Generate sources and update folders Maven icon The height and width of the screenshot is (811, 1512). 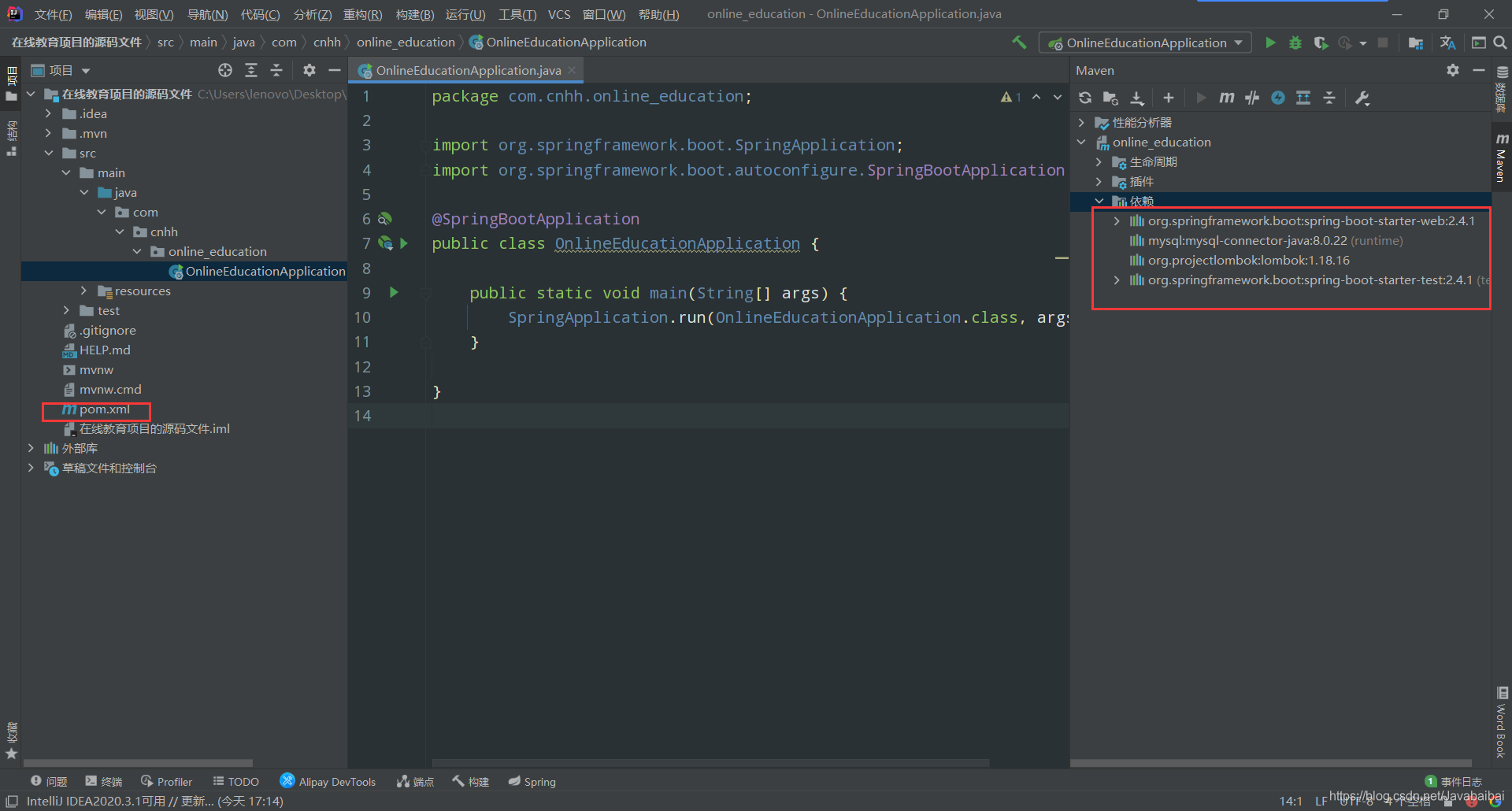[1110, 98]
